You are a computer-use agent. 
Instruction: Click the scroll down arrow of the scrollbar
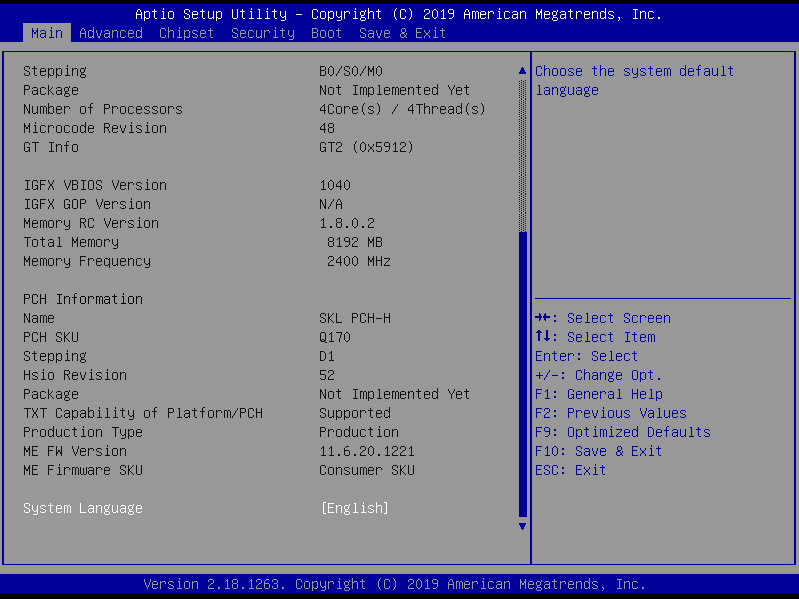521,526
